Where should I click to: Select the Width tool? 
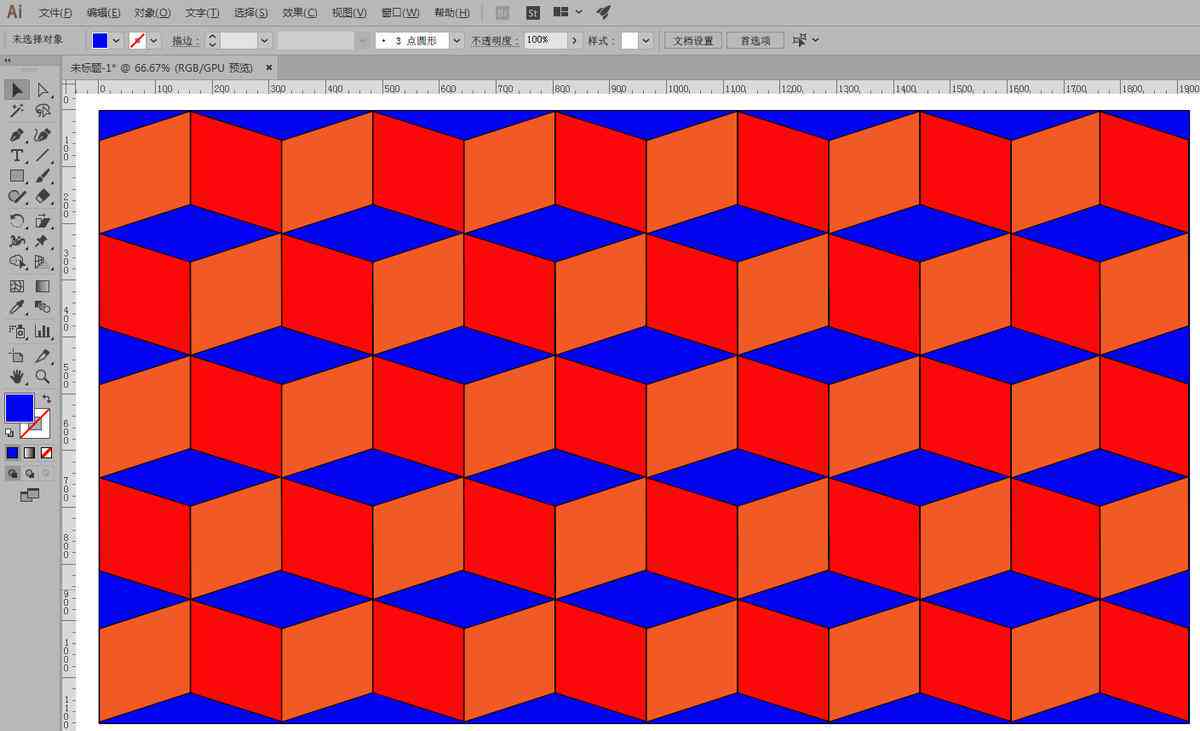(17, 241)
